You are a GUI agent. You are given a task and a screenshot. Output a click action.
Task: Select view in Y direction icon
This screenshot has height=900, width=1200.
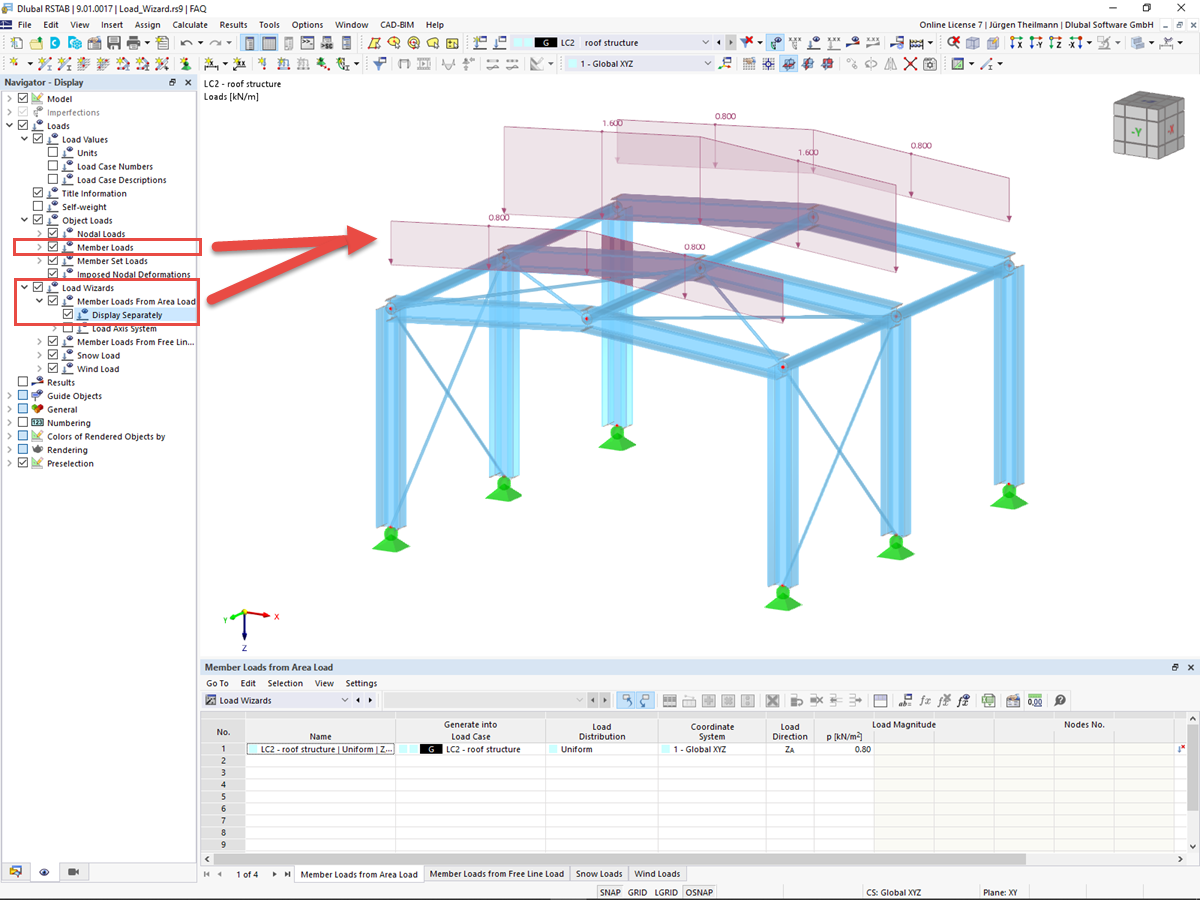(x=1036, y=43)
